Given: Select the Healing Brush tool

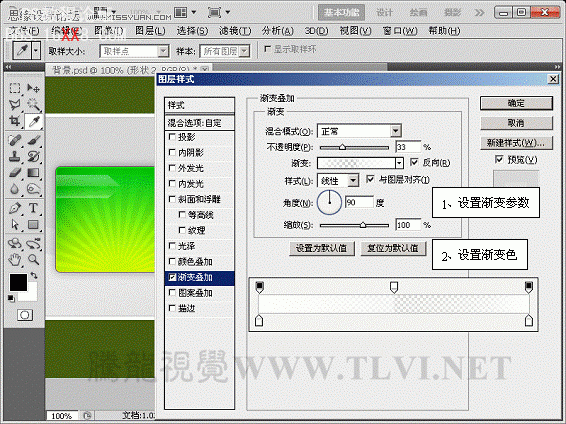Looking at the screenshot, I should (x=15, y=140).
